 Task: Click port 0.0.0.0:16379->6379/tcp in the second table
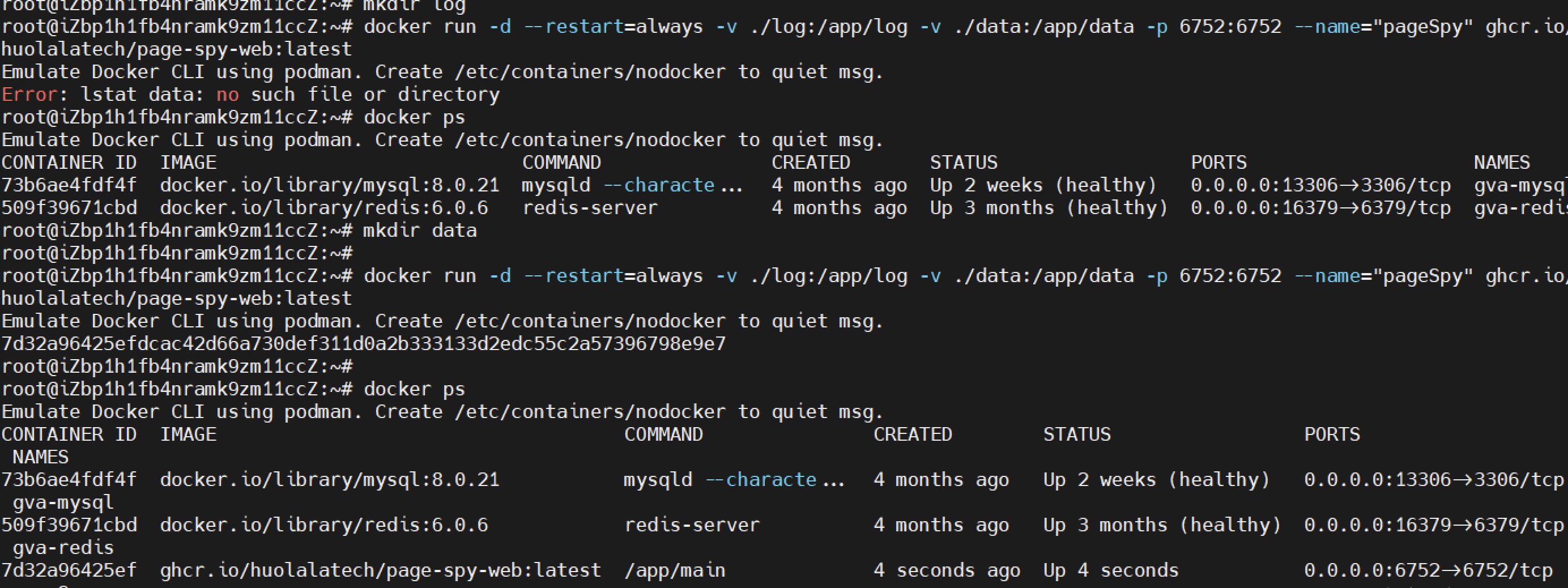click(1434, 525)
